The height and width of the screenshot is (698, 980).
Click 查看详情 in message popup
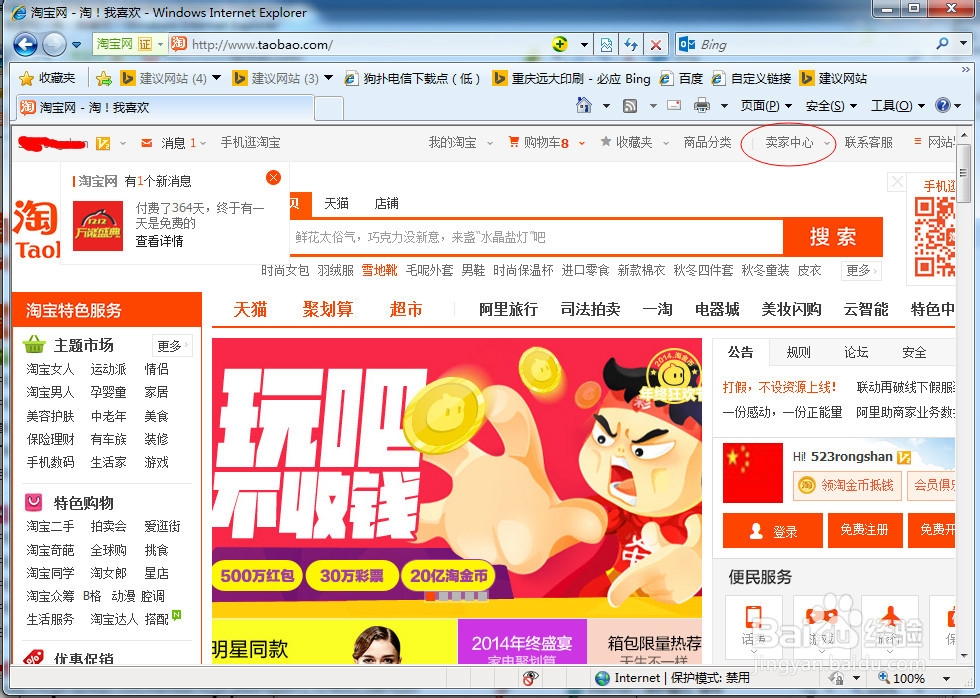coord(159,241)
